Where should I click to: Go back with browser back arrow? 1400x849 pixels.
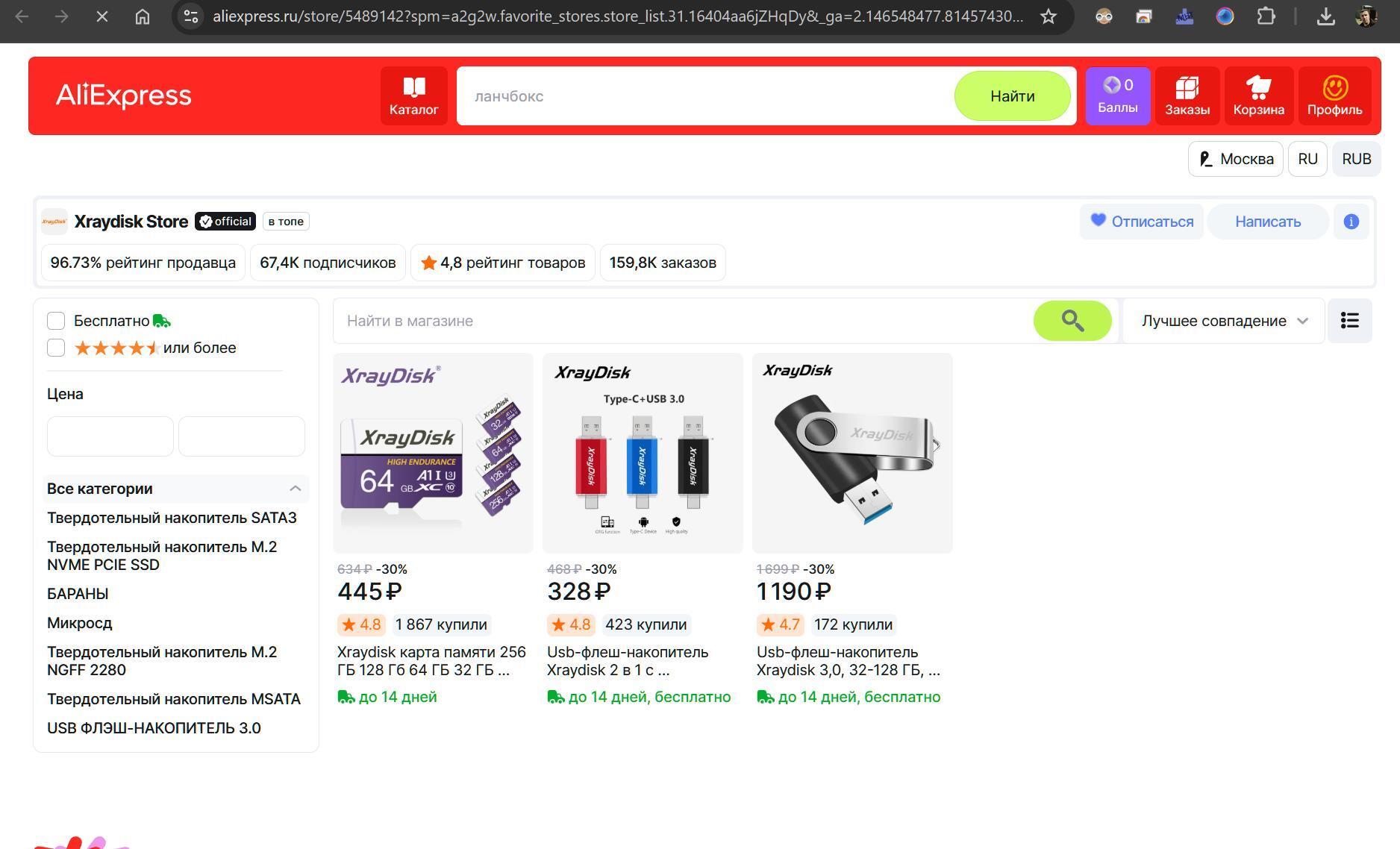(x=22, y=16)
